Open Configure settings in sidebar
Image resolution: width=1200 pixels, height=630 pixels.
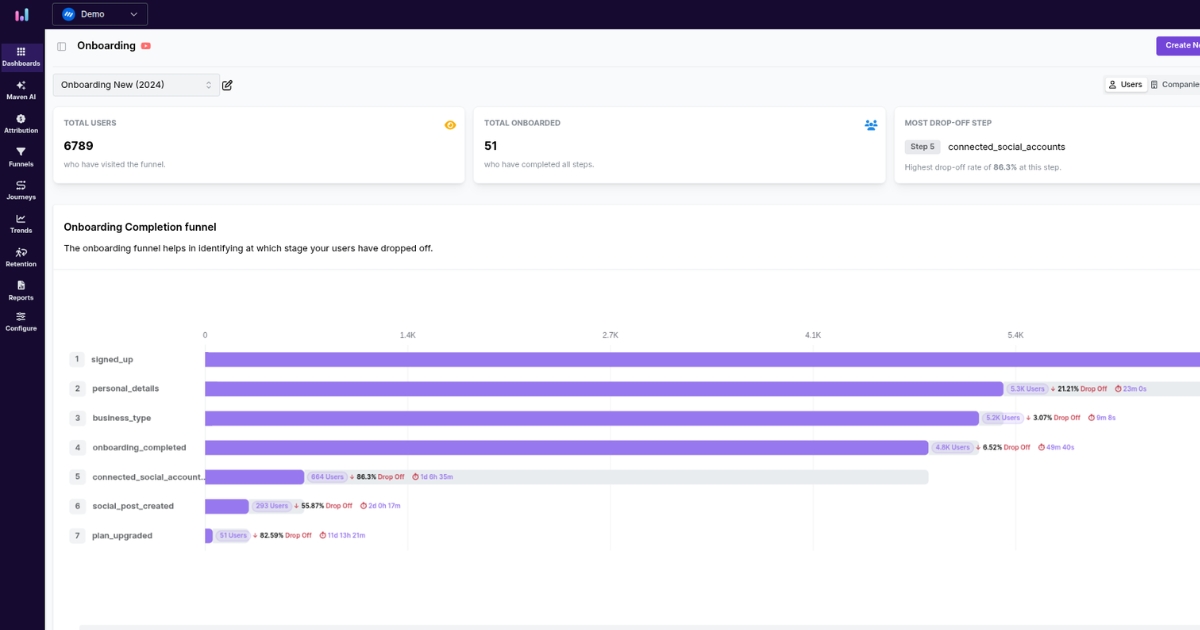[x=21, y=321]
